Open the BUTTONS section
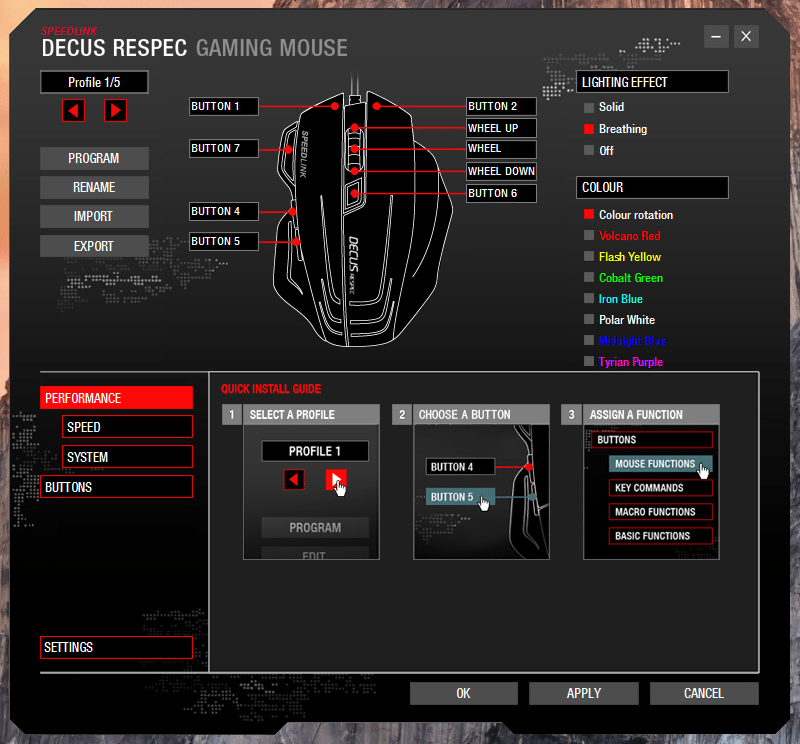Viewport: 800px width, 744px height. click(116, 487)
